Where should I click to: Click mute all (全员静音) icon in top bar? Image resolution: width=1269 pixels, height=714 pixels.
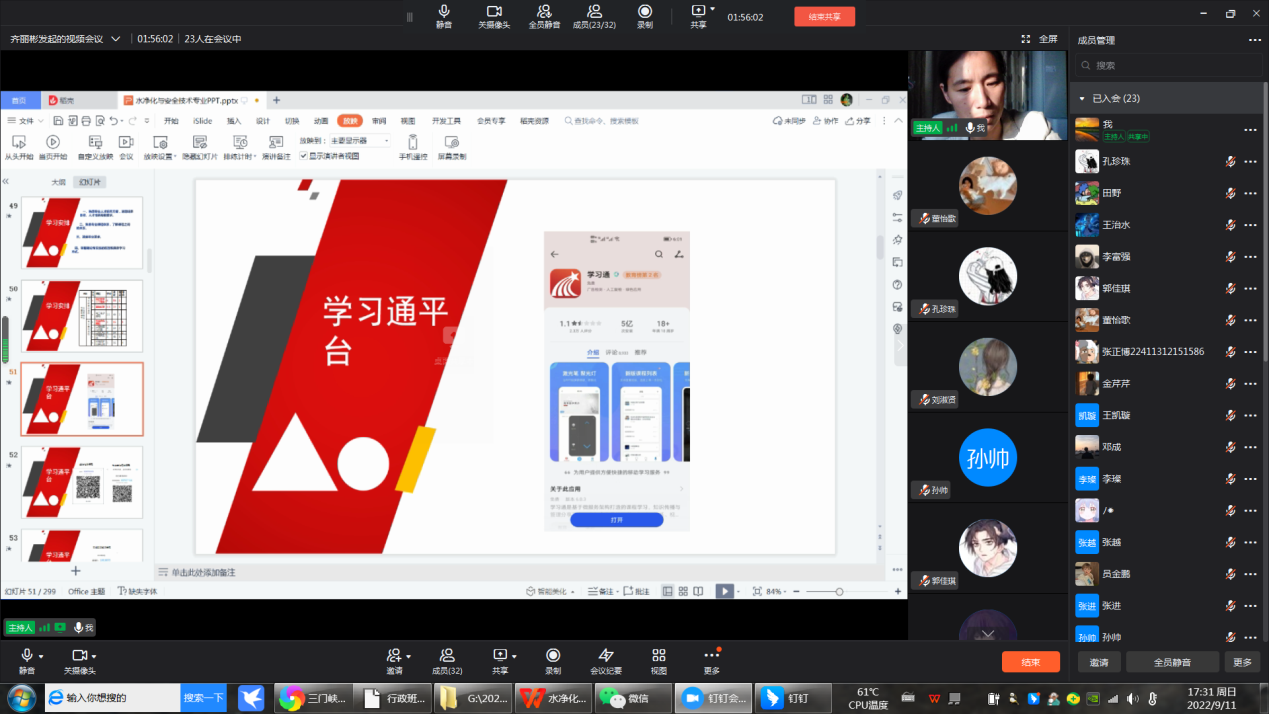[x=544, y=11]
